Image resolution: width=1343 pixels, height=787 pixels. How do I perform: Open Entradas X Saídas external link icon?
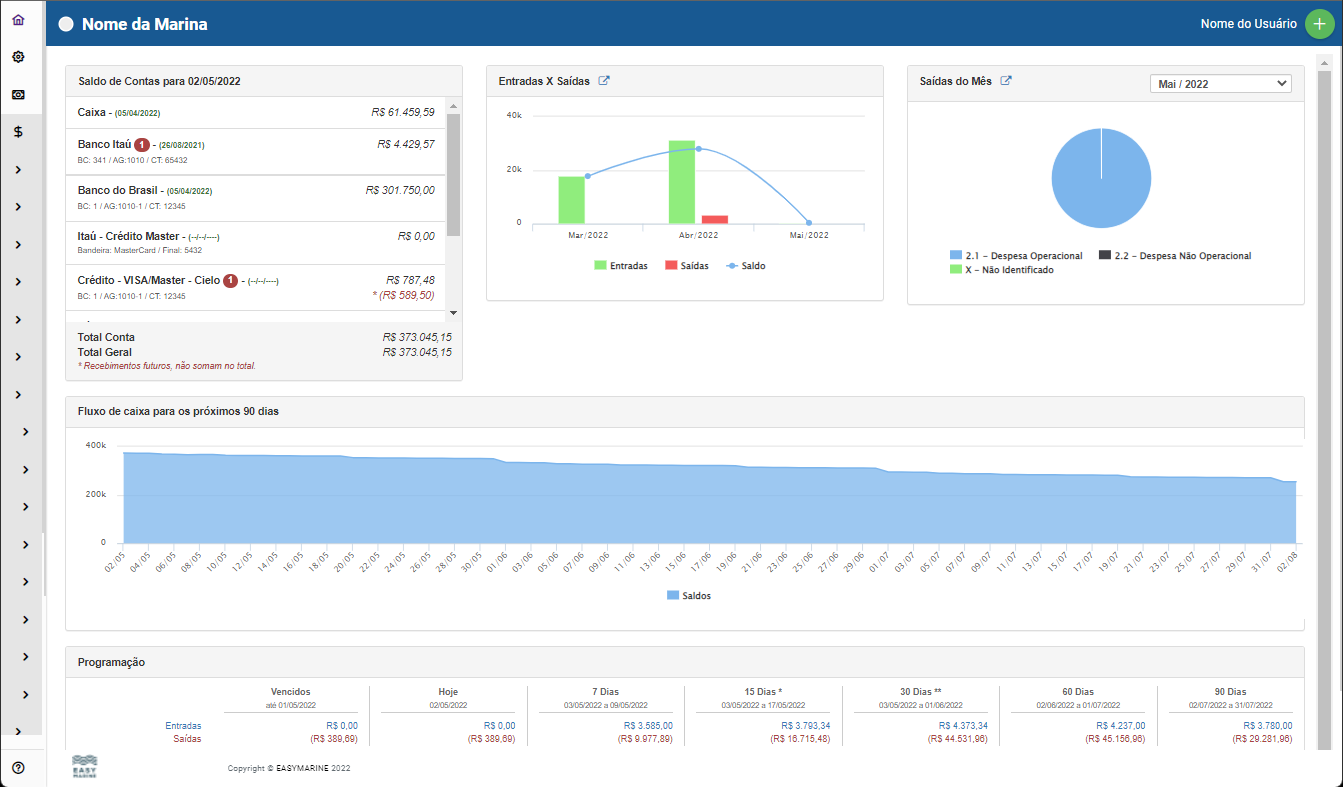604,81
